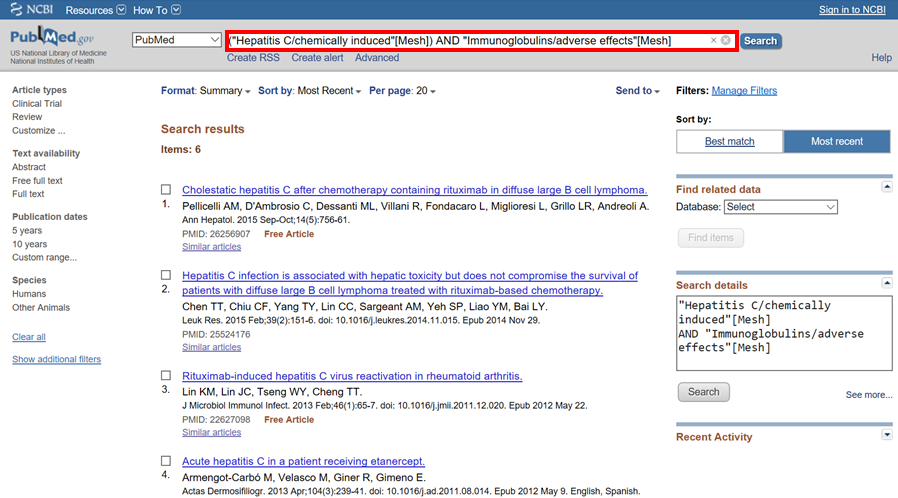Open the Manage Filters link
Screen dimensions: 898x498
coord(744,90)
